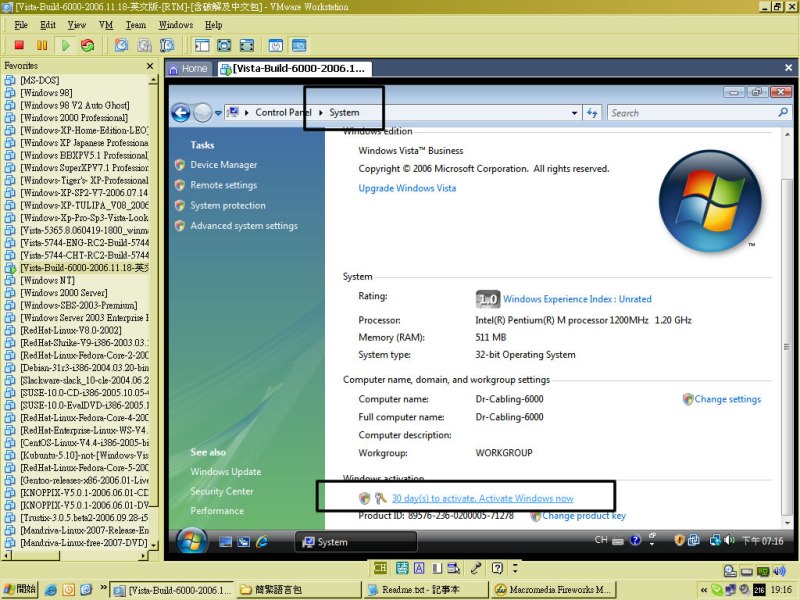This screenshot has height=600, width=800.
Task: Click the Vista tray volume speaker icon
Action: (x=730, y=540)
